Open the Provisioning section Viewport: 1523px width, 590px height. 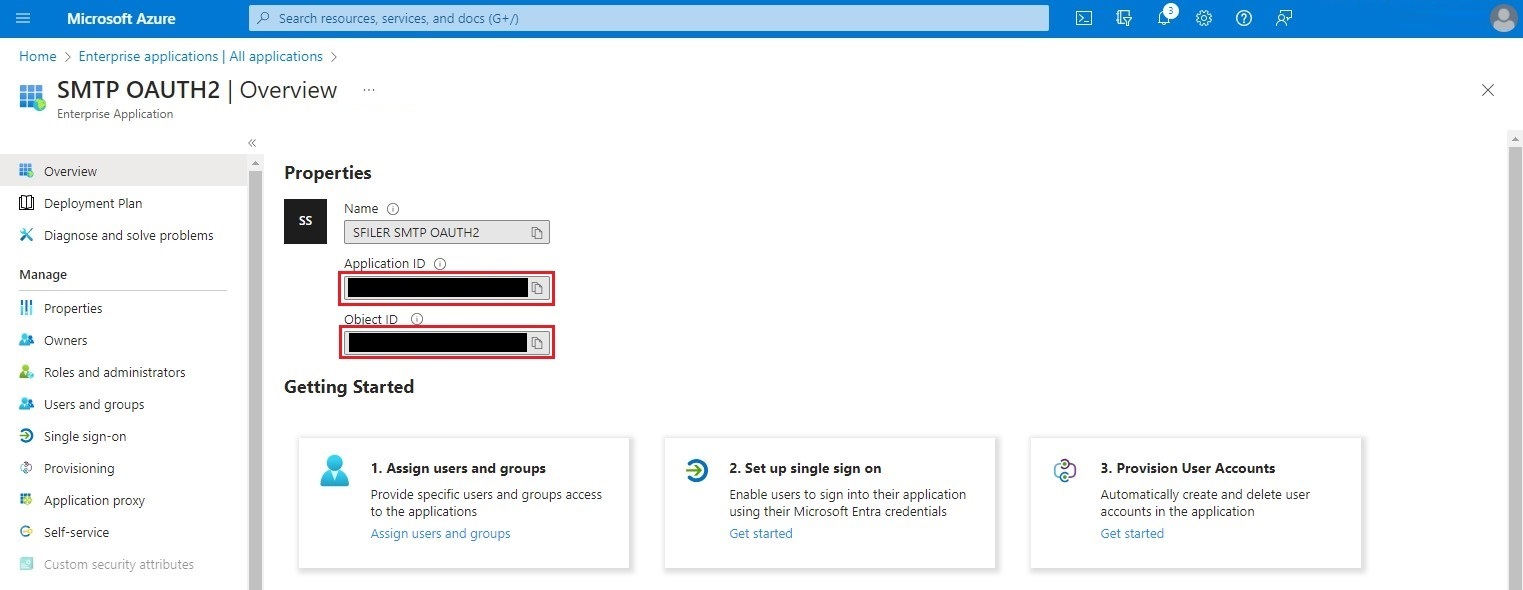79,468
